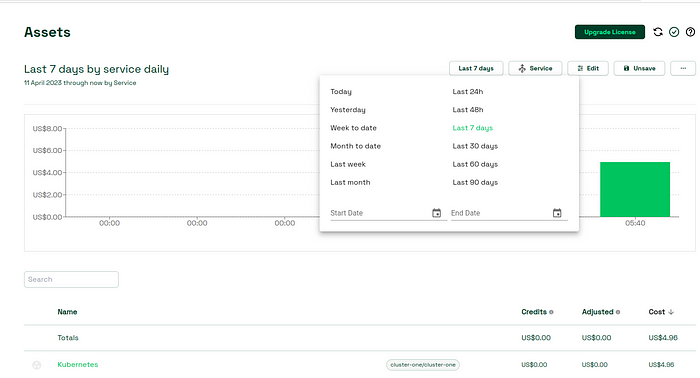Click the Unsave button
Screen dimensions: 700x378
pos(639,68)
